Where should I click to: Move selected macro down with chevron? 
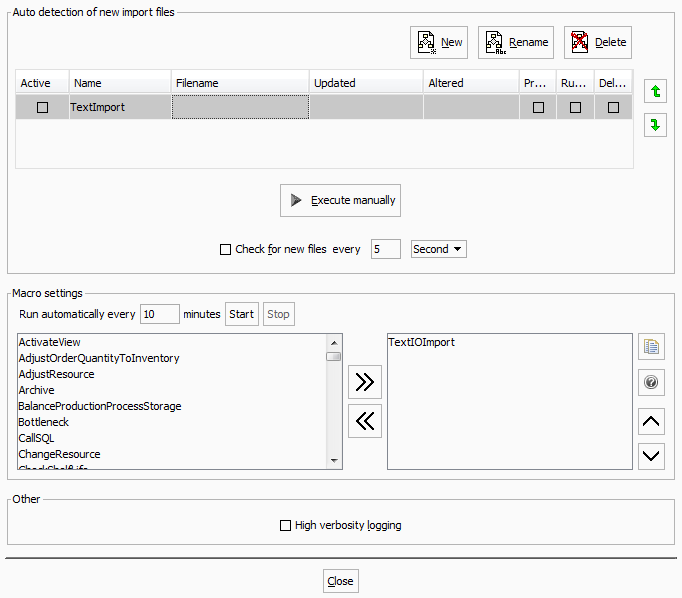pos(651,456)
